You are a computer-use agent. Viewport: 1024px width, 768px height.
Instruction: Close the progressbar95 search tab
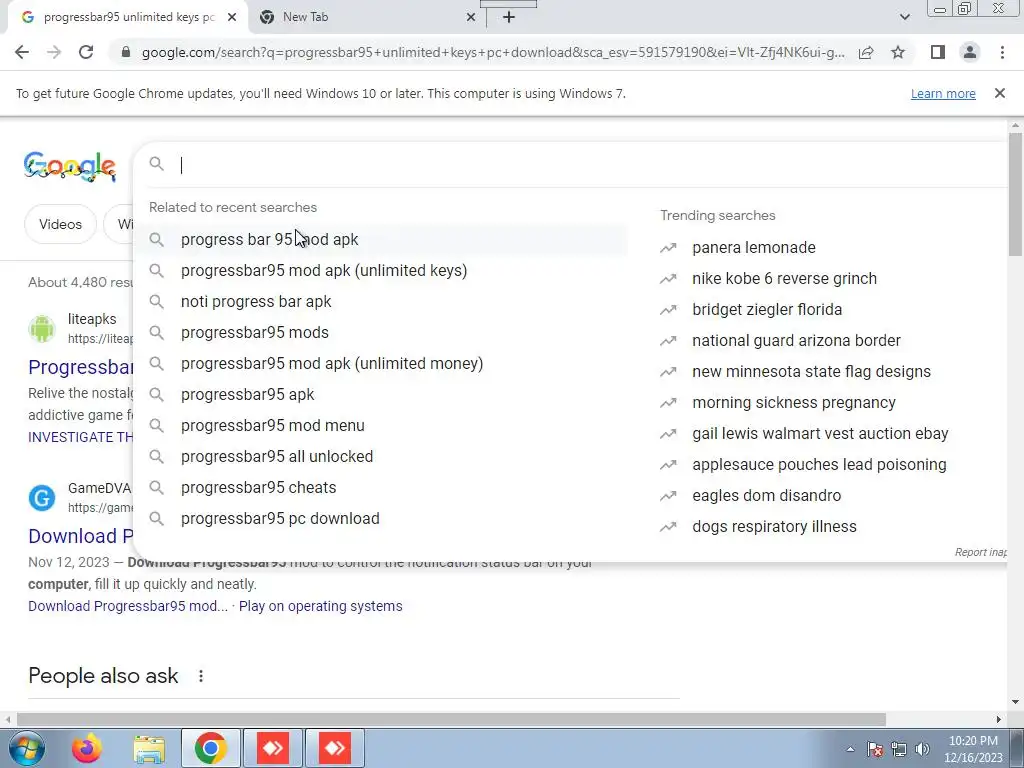pos(232,17)
